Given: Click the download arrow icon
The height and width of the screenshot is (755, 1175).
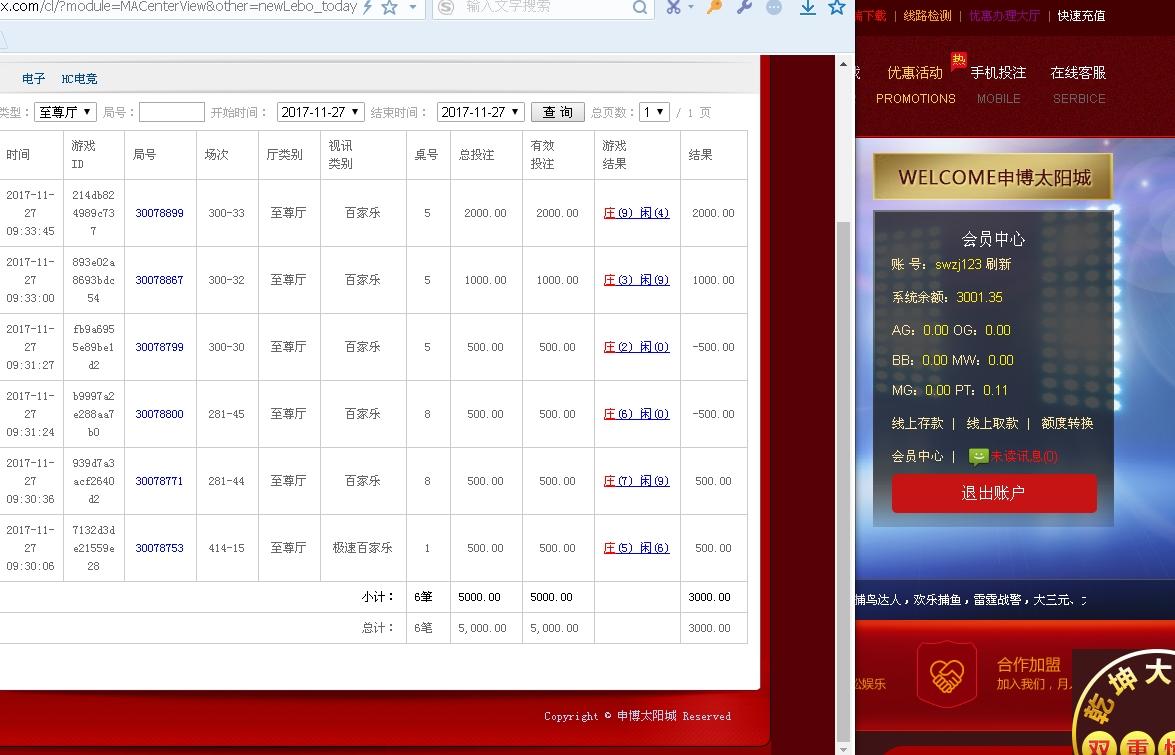Looking at the screenshot, I should [x=807, y=9].
